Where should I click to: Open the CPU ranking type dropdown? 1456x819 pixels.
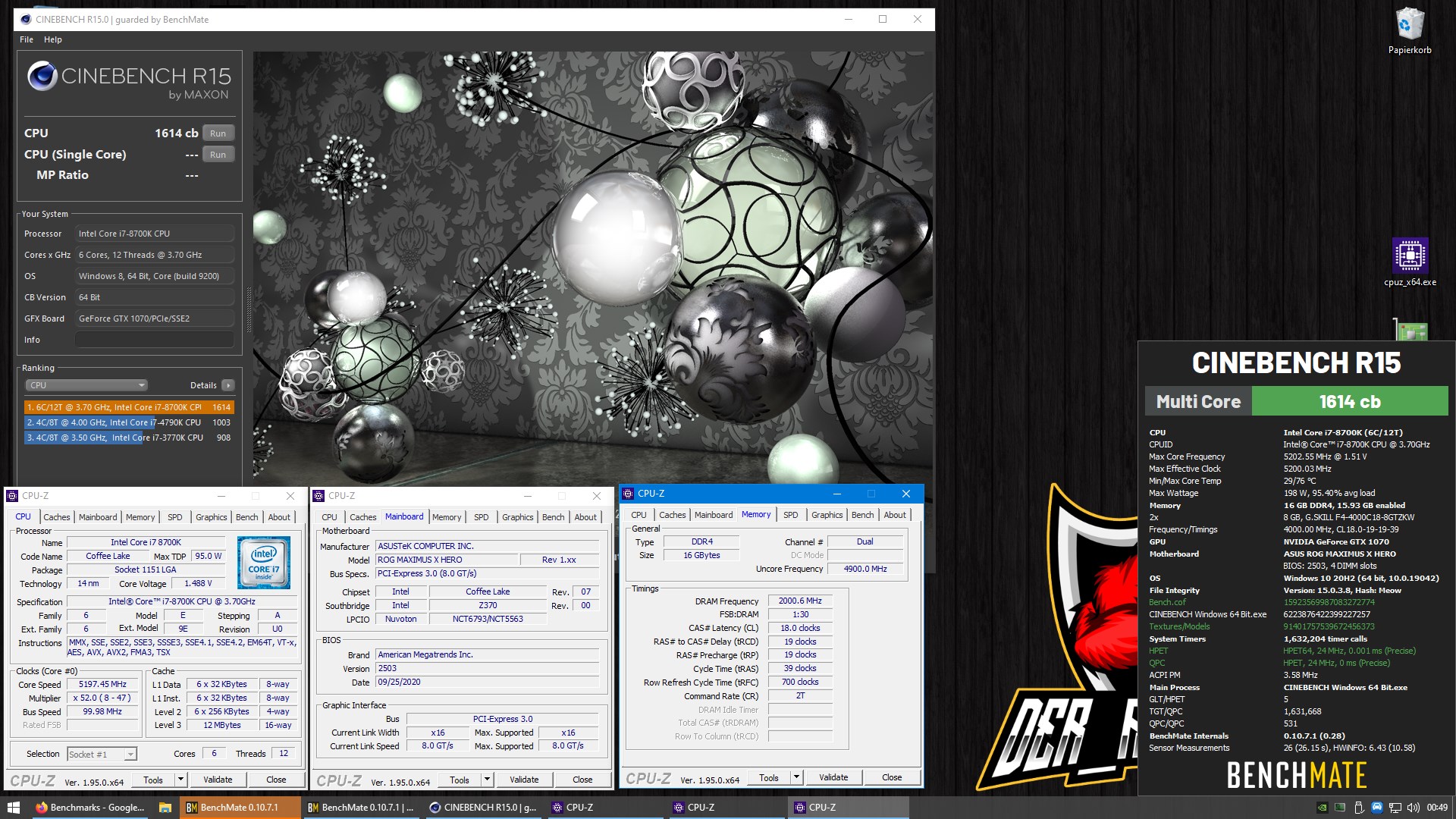coord(86,385)
